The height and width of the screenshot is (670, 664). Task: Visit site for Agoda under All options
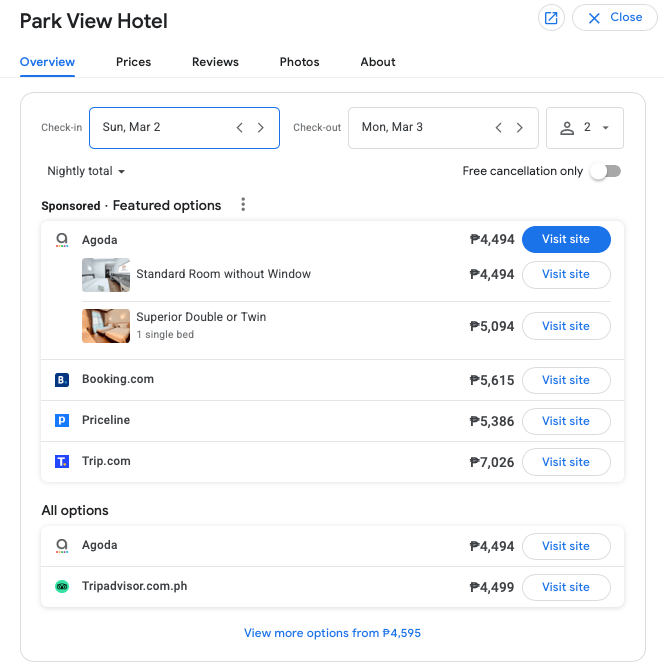(x=566, y=546)
